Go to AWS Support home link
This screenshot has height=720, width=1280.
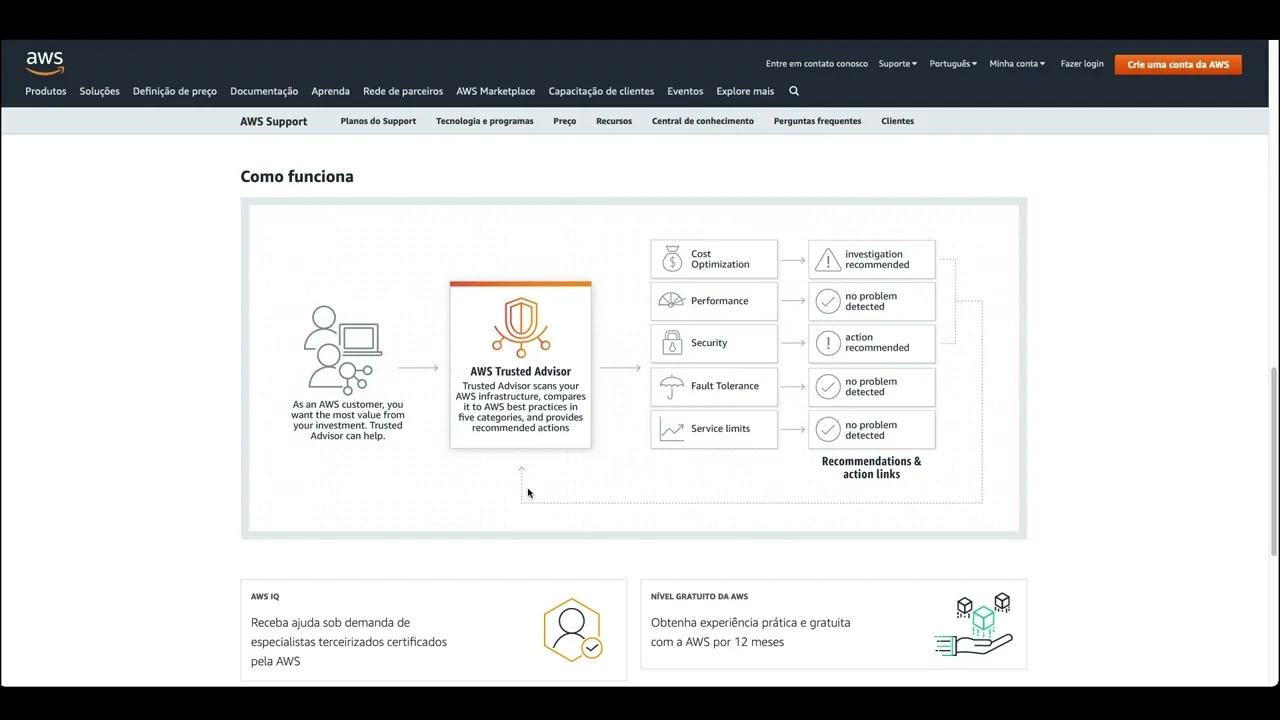tap(274, 121)
